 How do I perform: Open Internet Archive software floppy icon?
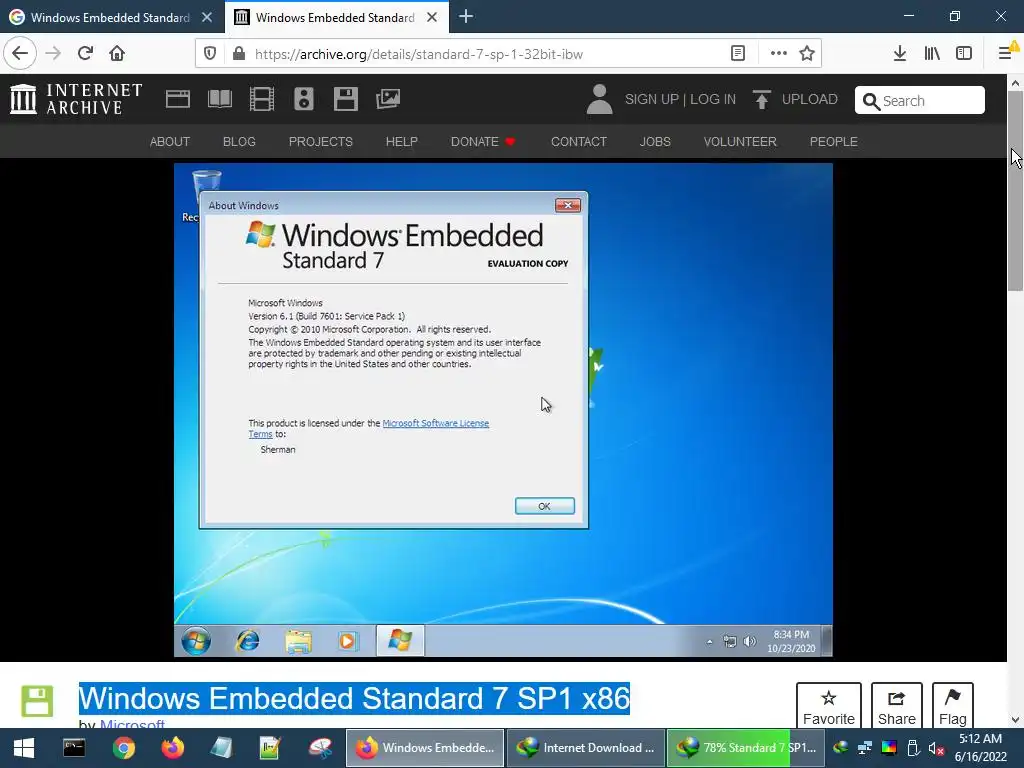(x=345, y=99)
